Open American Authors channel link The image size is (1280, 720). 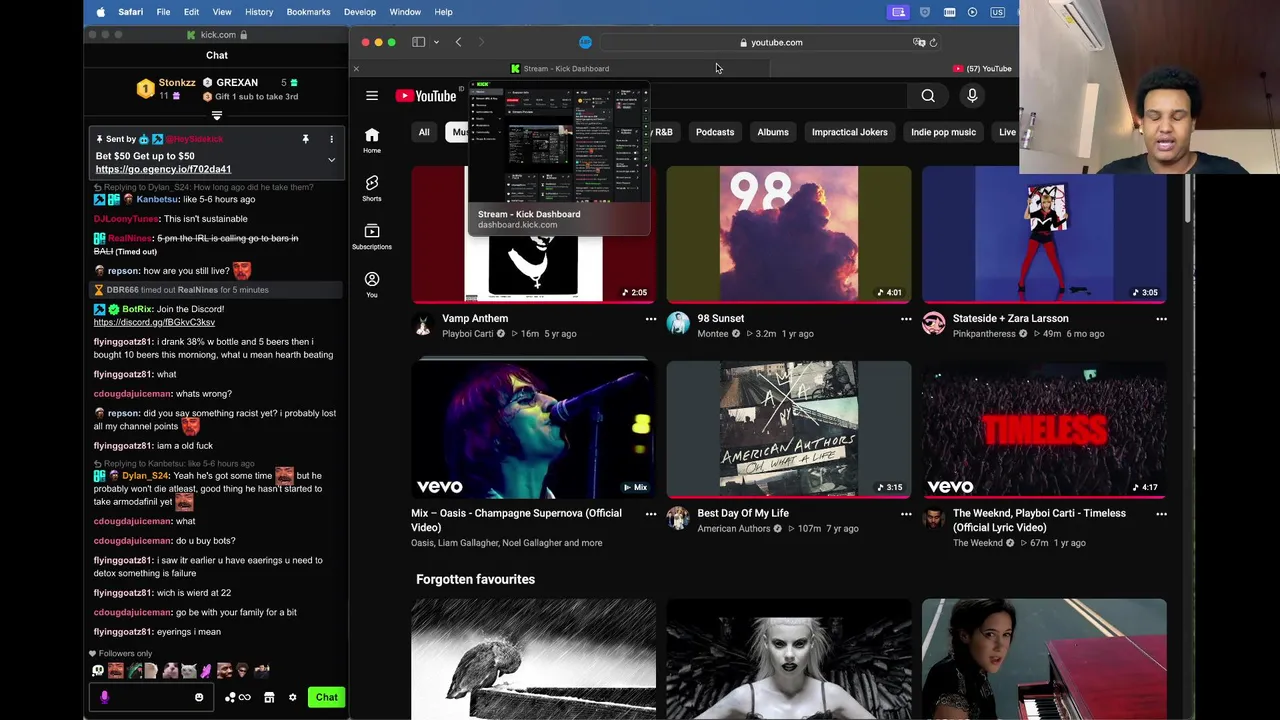734,529
